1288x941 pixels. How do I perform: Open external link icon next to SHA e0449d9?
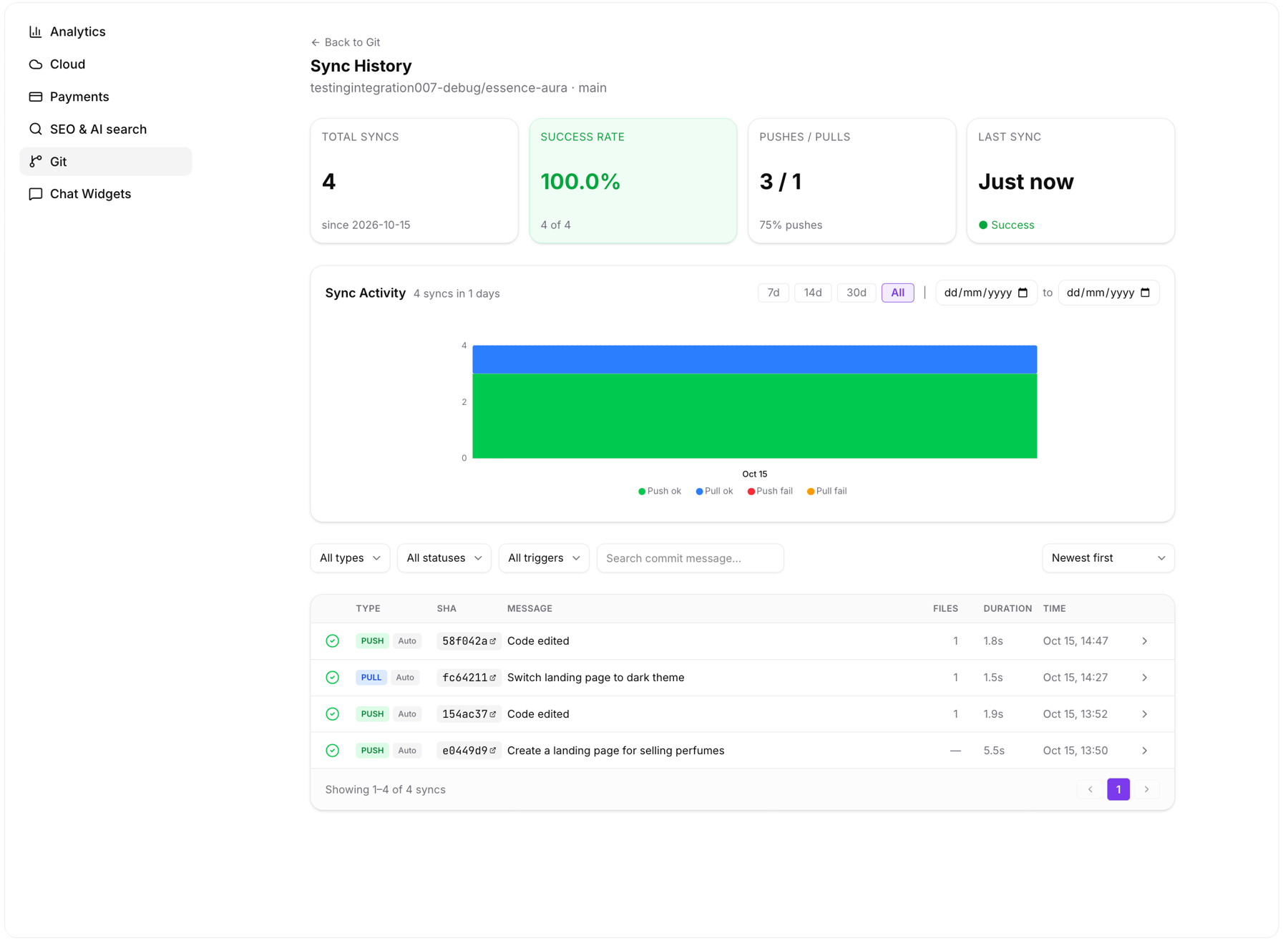(492, 751)
